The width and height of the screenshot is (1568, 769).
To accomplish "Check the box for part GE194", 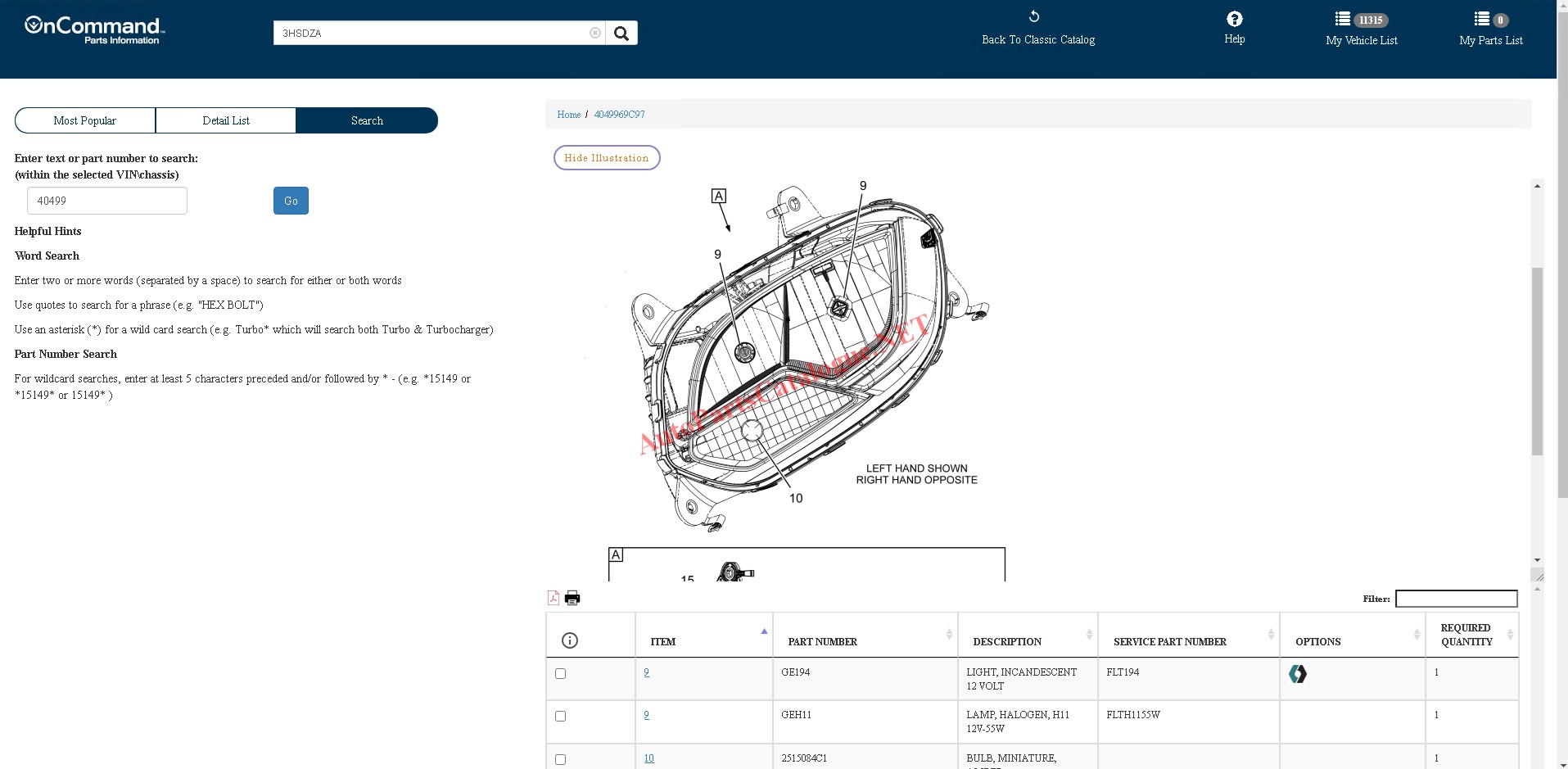I will click(561, 674).
